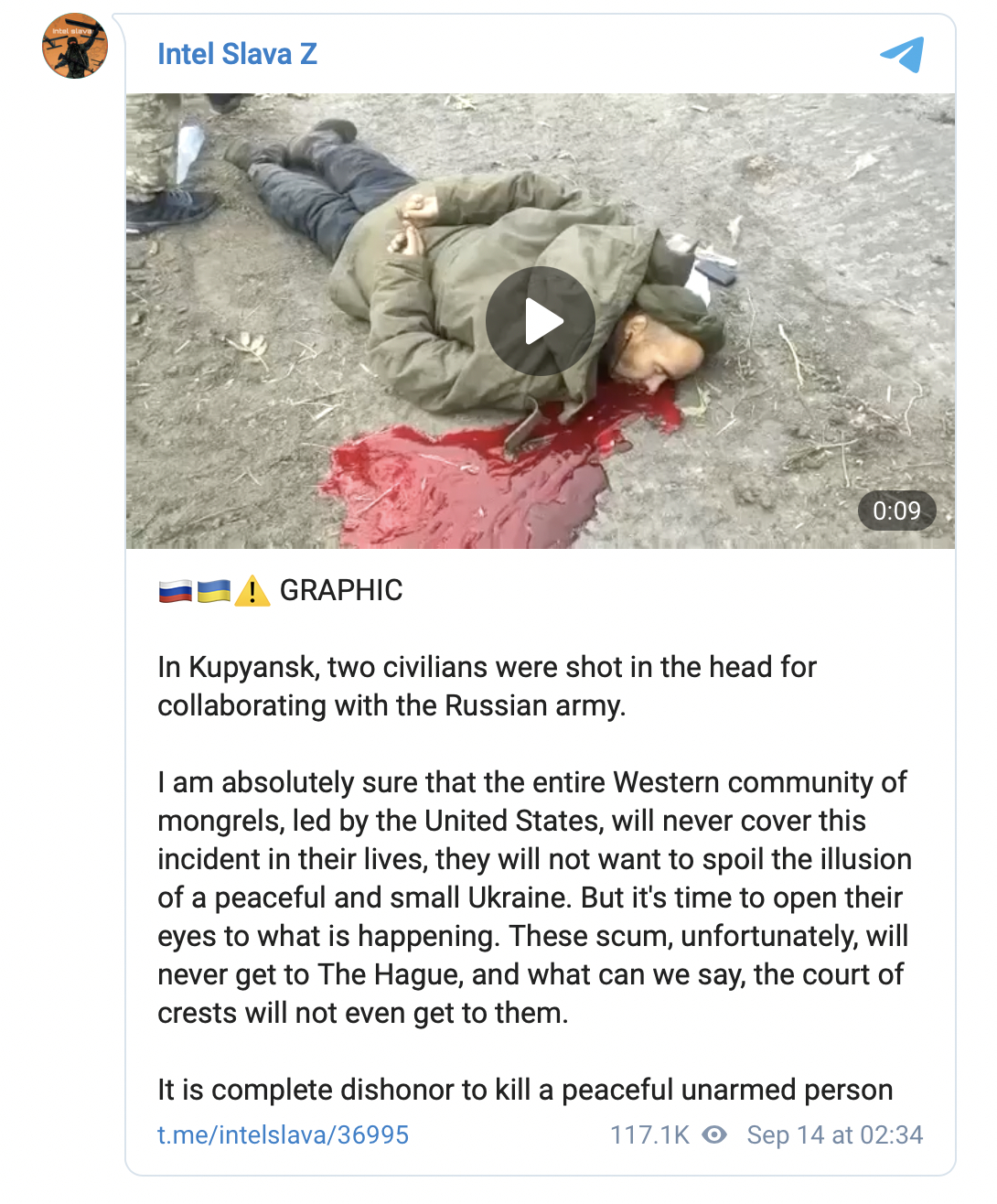The height and width of the screenshot is (1204, 997).
Task: Click the GRAPHIC warning label text
Action: [x=341, y=590]
